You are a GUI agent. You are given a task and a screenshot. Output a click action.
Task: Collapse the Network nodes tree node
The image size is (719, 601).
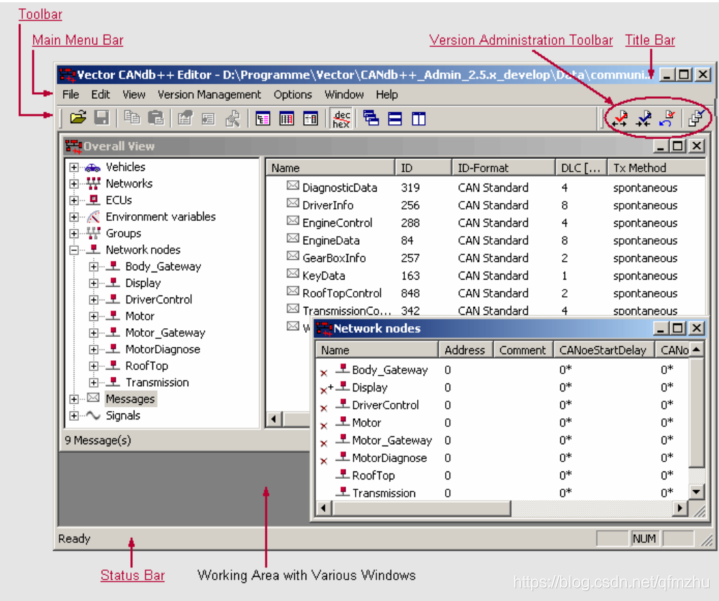coord(74,250)
